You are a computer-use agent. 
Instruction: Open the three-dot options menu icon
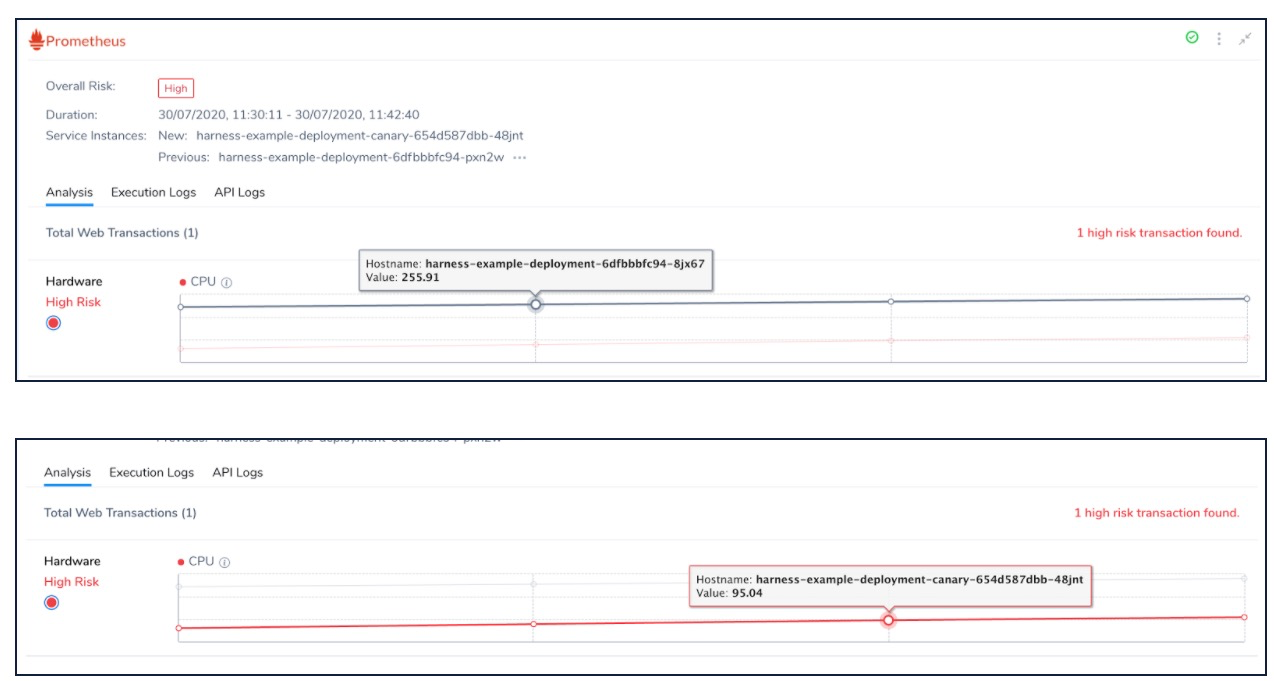(x=1219, y=39)
